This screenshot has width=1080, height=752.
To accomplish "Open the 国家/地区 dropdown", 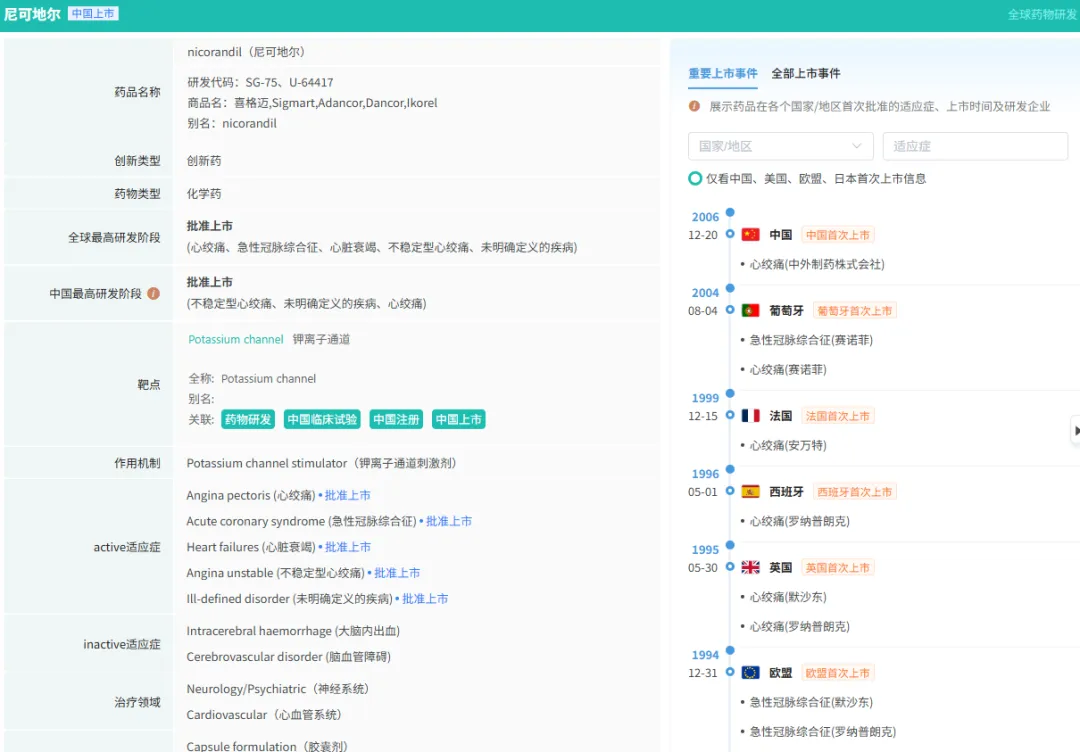I will (780, 146).
